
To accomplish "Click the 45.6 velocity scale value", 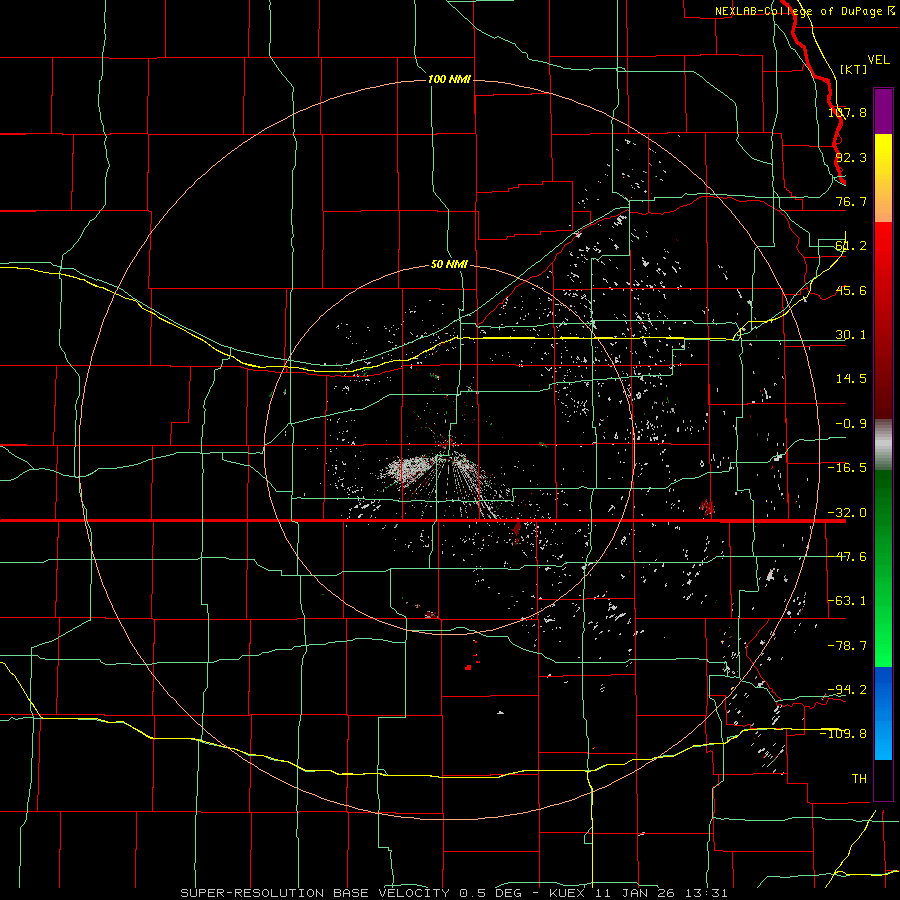I will (x=851, y=290).
